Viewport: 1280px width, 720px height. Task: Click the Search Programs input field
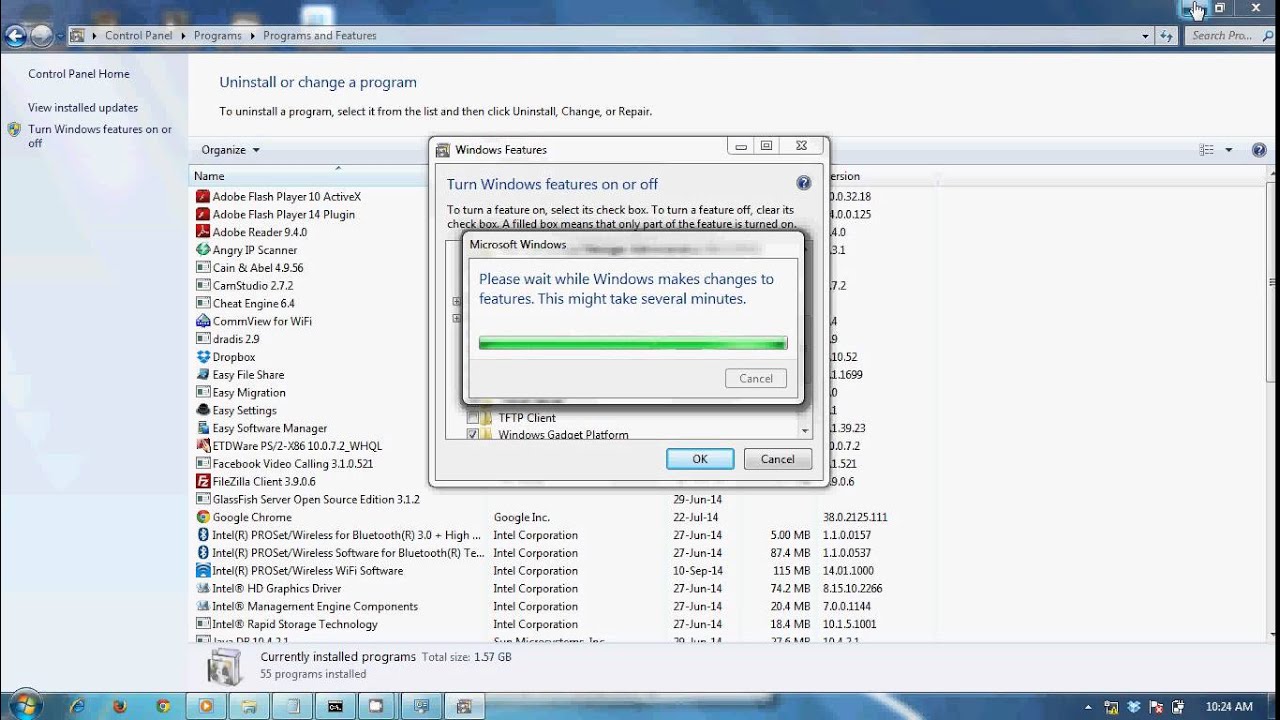click(1232, 36)
